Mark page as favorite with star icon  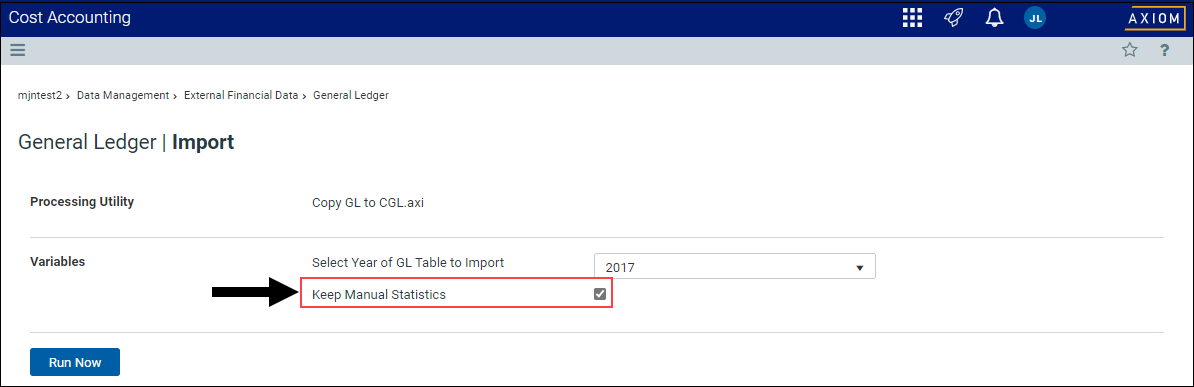(x=1129, y=50)
